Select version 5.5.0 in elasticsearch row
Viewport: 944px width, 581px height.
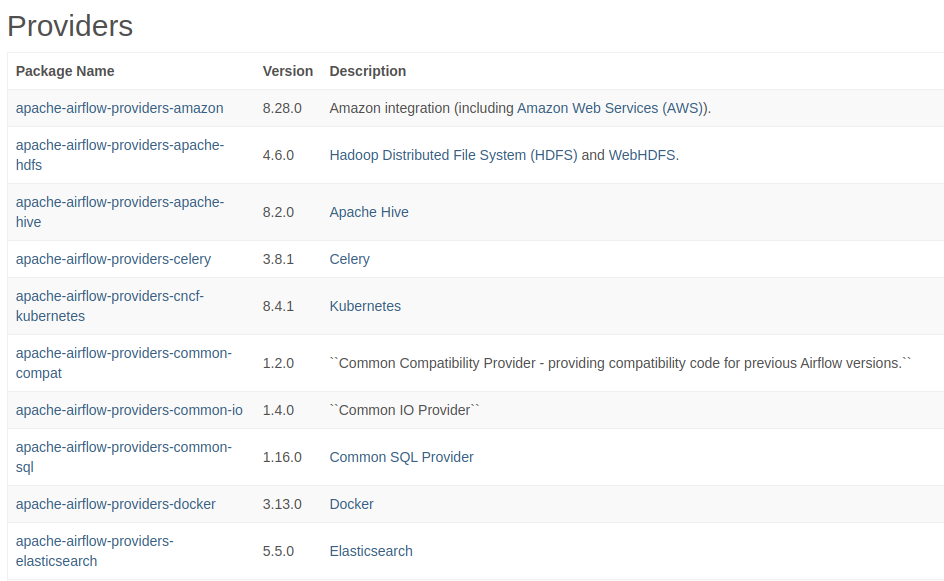278,551
